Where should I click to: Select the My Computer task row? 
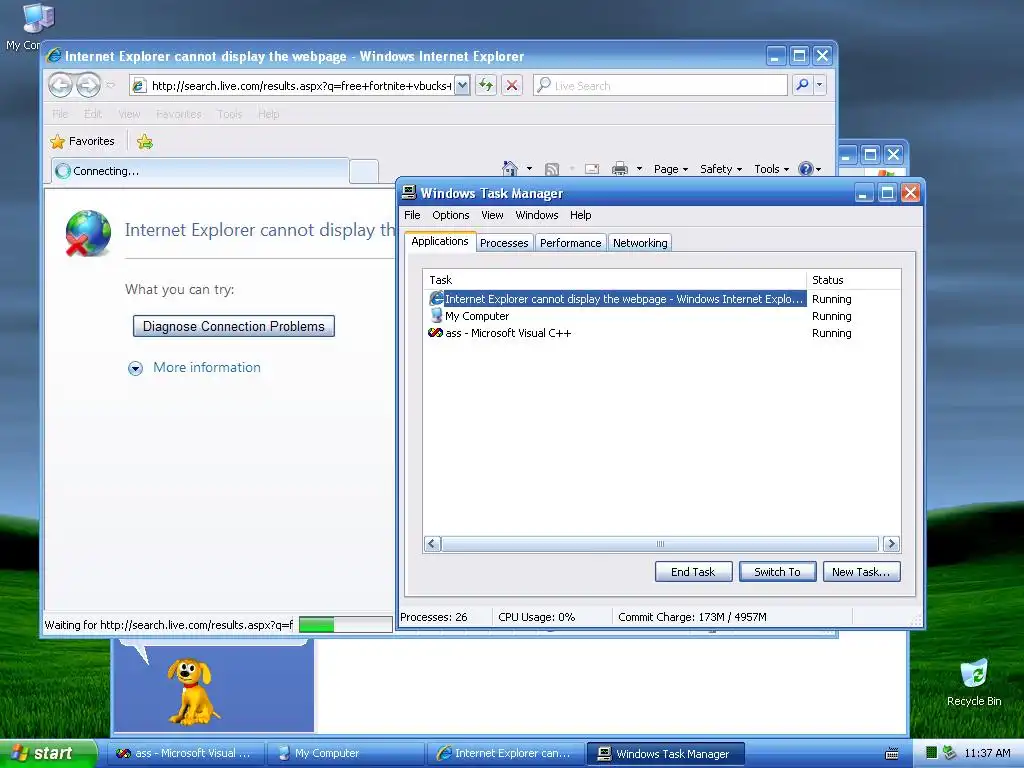pos(477,316)
